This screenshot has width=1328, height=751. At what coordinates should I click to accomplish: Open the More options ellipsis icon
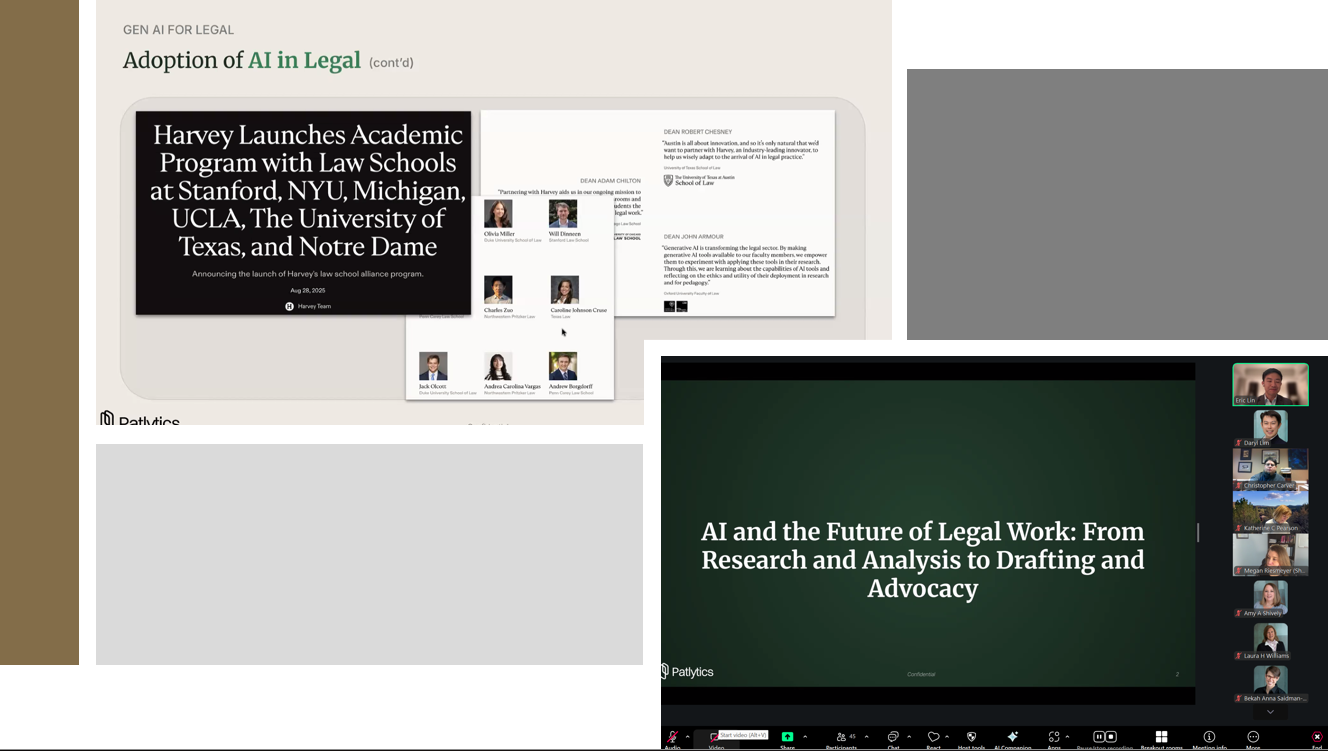(1253, 737)
